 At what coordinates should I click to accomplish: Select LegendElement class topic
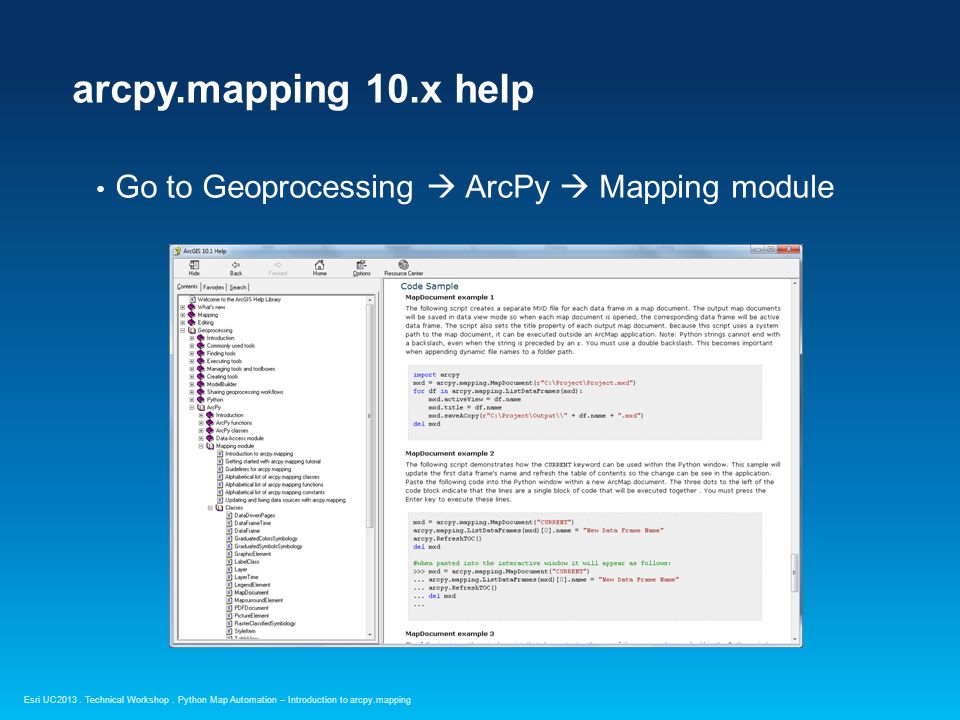[252, 585]
